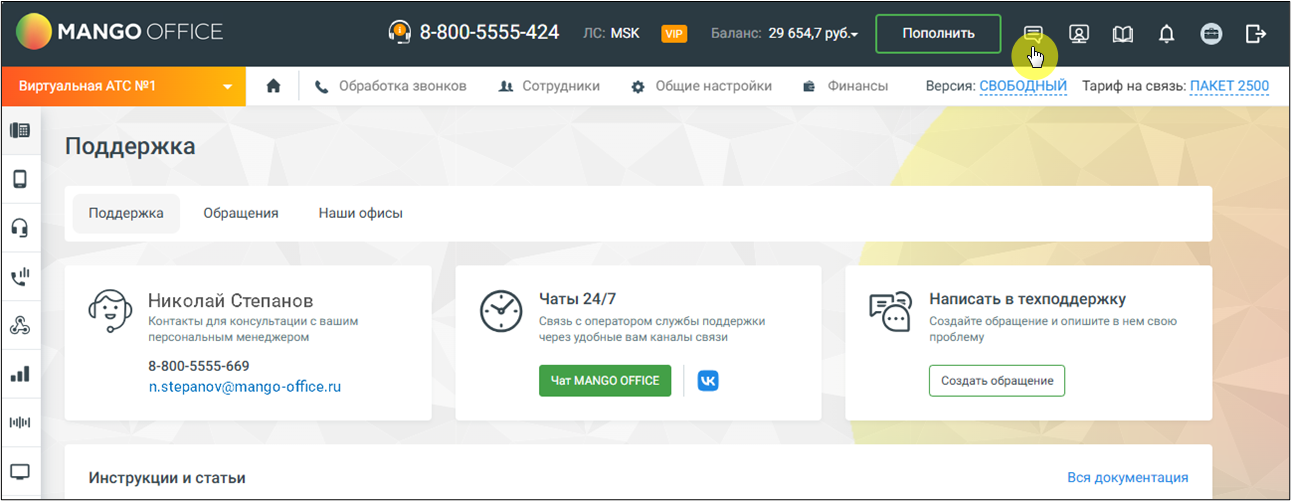Open the briefcase icon in header
This screenshot has width=1291, height=501.
click(1211, 34)
